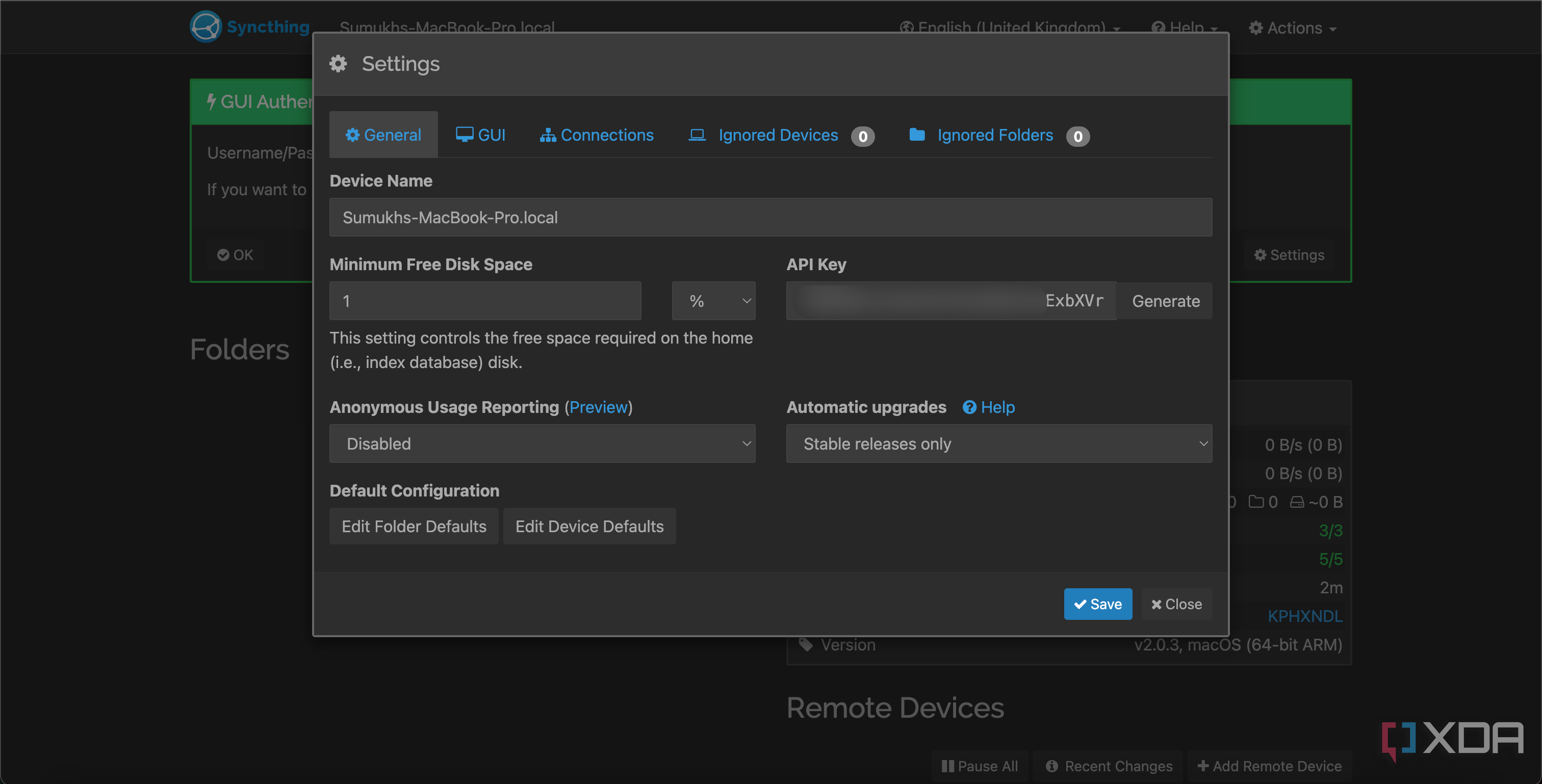1542x784 pixels.
Task: Open the disk space unit dropdown
Action: click(x=713, y=301)
